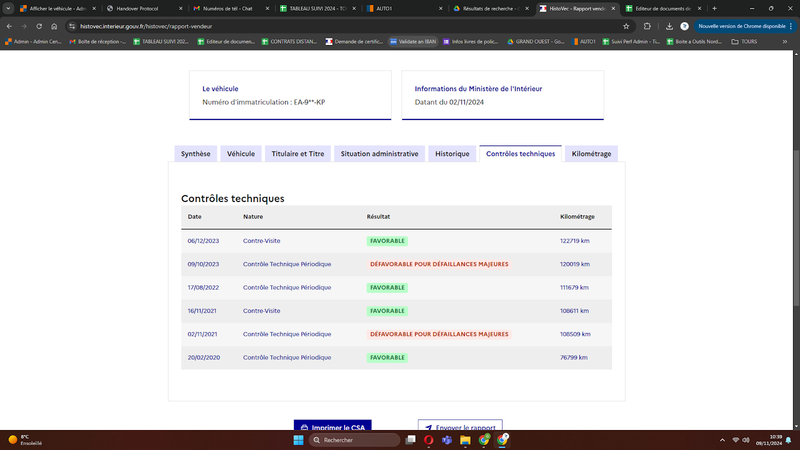The width and height of the screenshot is (800, 450).
Task: Open the weather widget on the taskbar
Action: click(26, 440)
